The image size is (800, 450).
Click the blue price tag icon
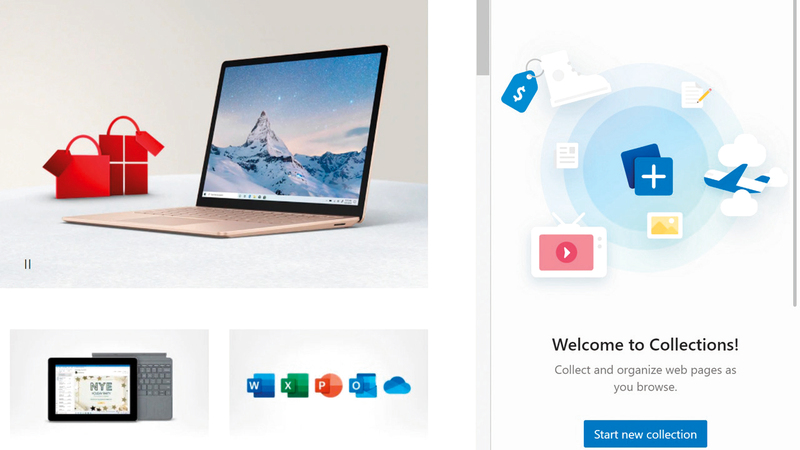519,91
